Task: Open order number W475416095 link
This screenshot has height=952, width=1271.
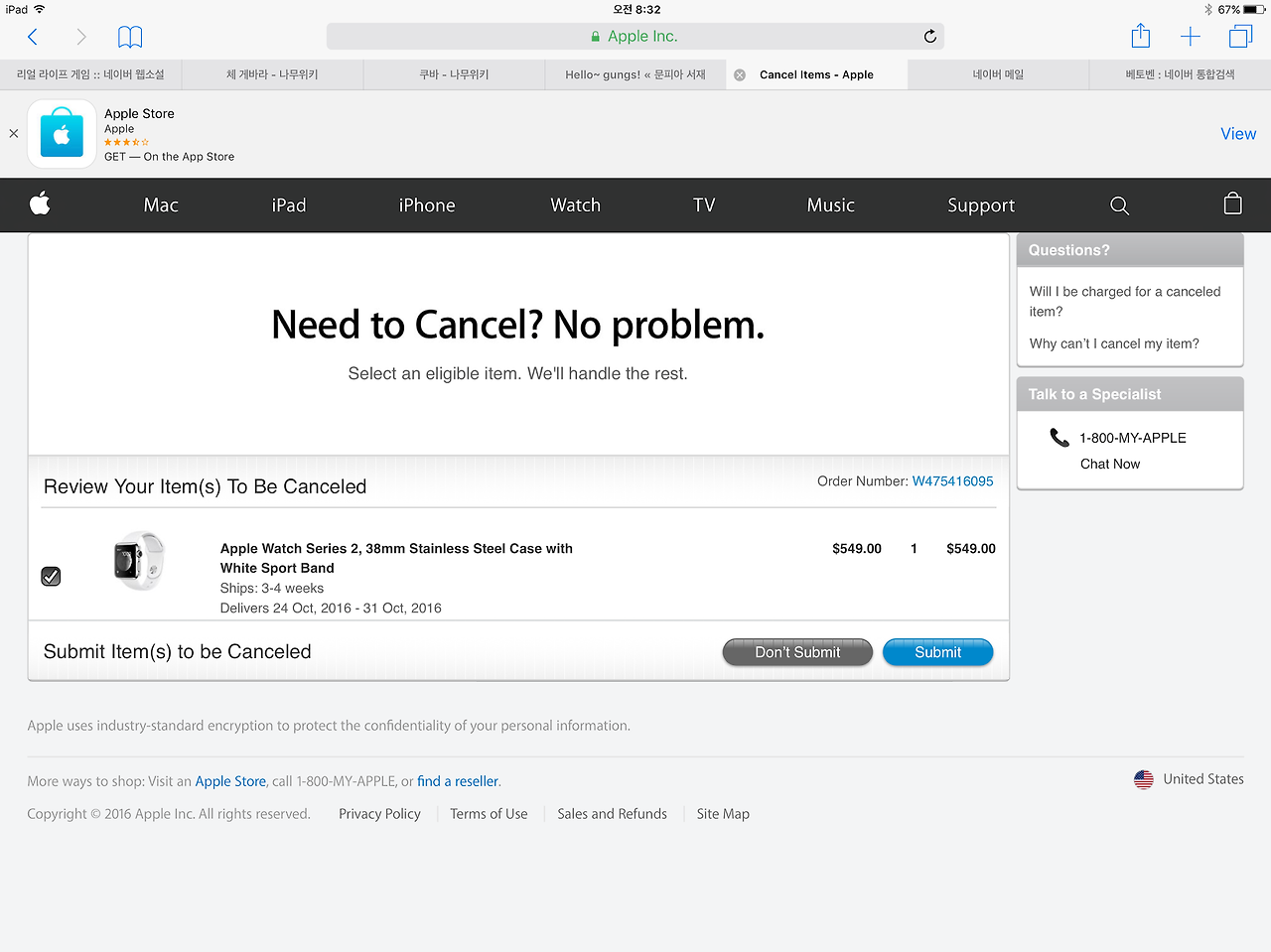Action: [x=952, y=481]
